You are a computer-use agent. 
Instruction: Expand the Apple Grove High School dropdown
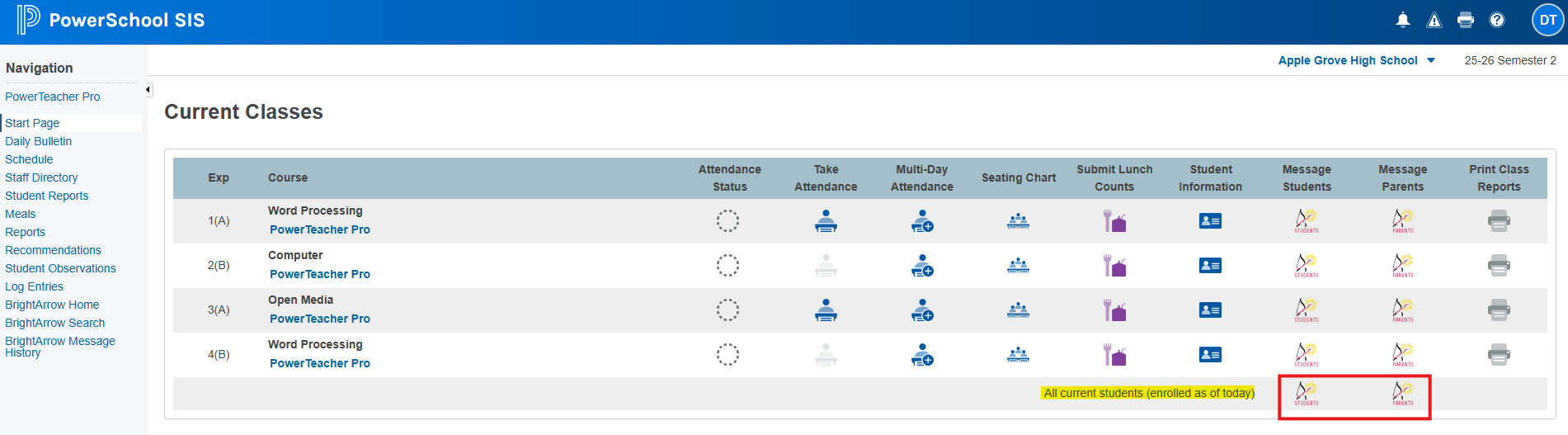(1357, 60)
